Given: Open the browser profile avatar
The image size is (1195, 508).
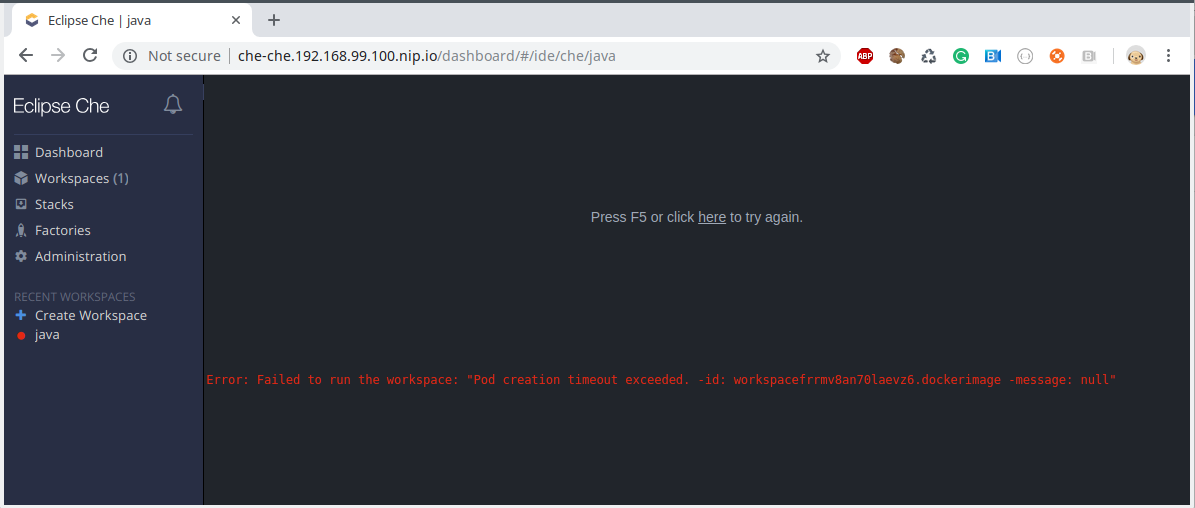Looking at the screenshot, I should [1136, 56].
